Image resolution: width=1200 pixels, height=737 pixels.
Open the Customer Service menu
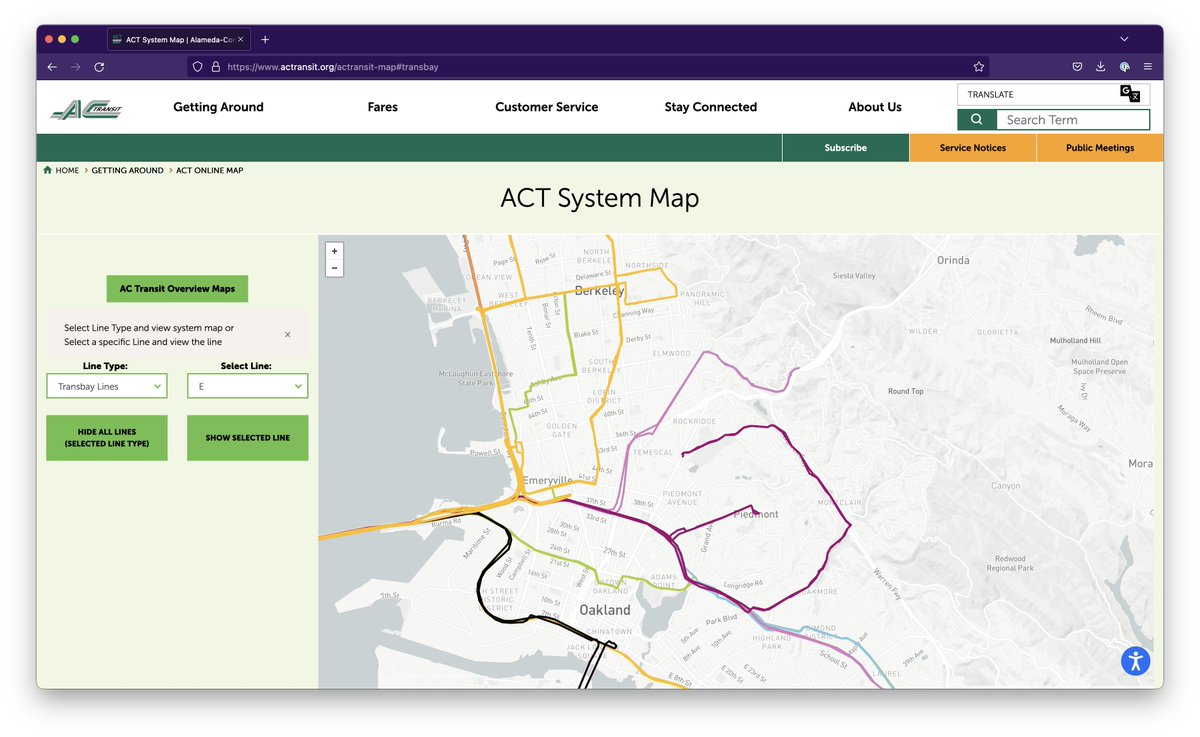click(x=547, y=107)
